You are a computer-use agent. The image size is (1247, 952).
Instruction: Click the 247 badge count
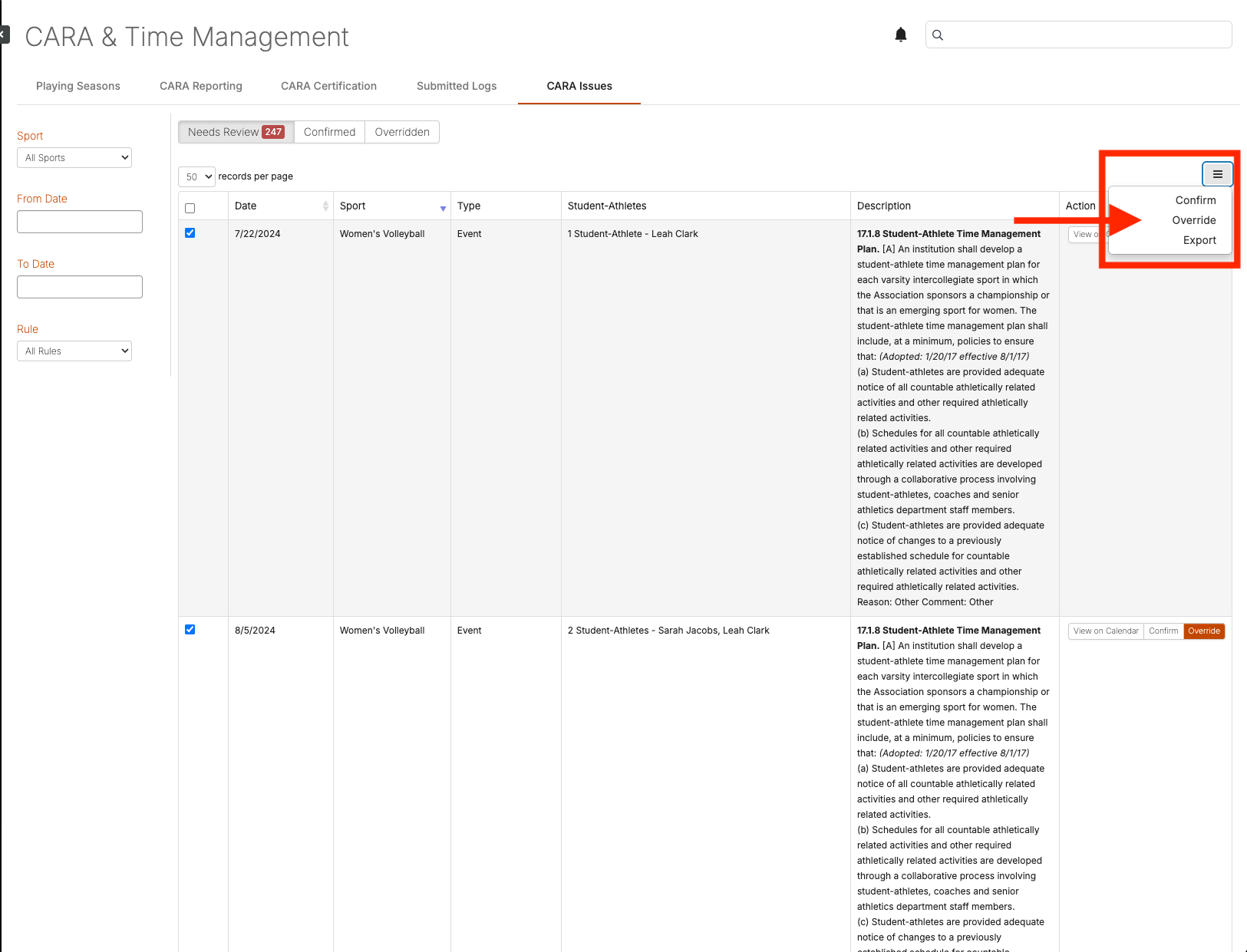(273, 132)
